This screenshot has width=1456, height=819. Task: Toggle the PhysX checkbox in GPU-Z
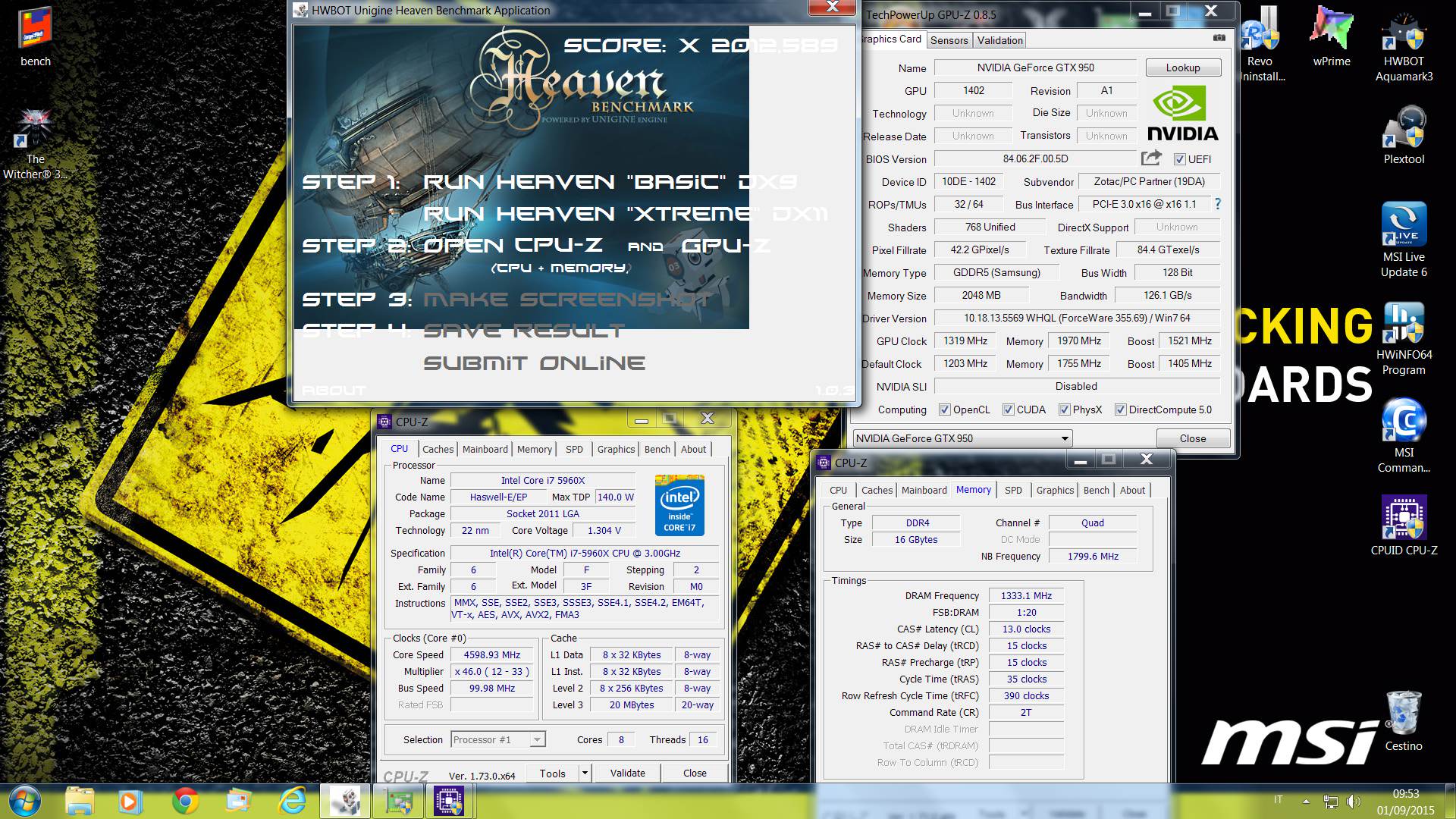[x=1064, y=409]
